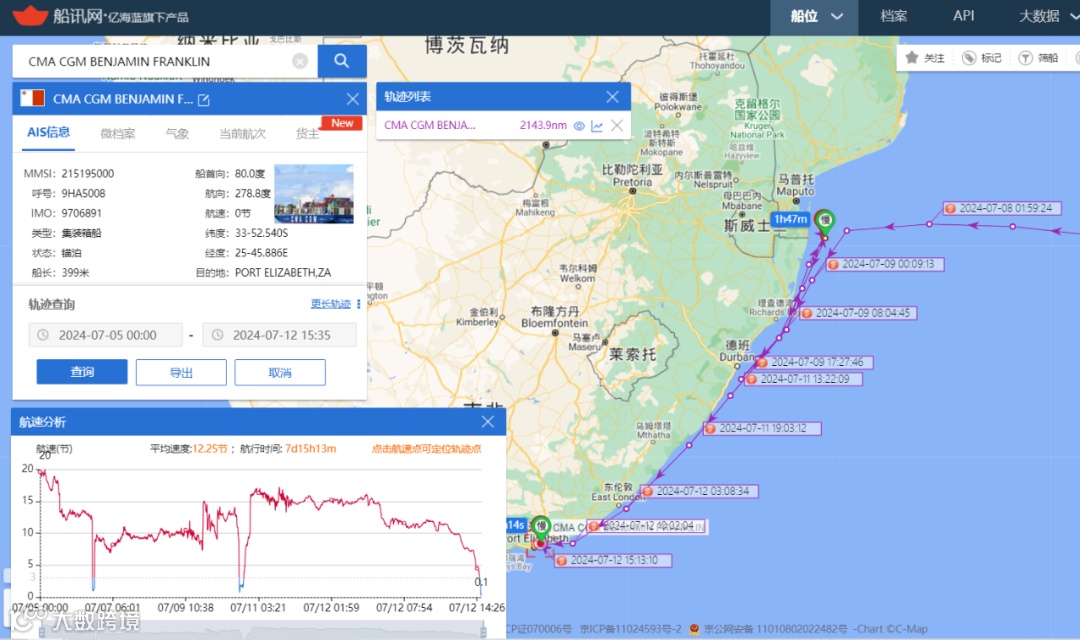Toggle track visibility eye icon in 轨迹列表
The width and height of the screenshot is (1080, 640).
[579, 125]
